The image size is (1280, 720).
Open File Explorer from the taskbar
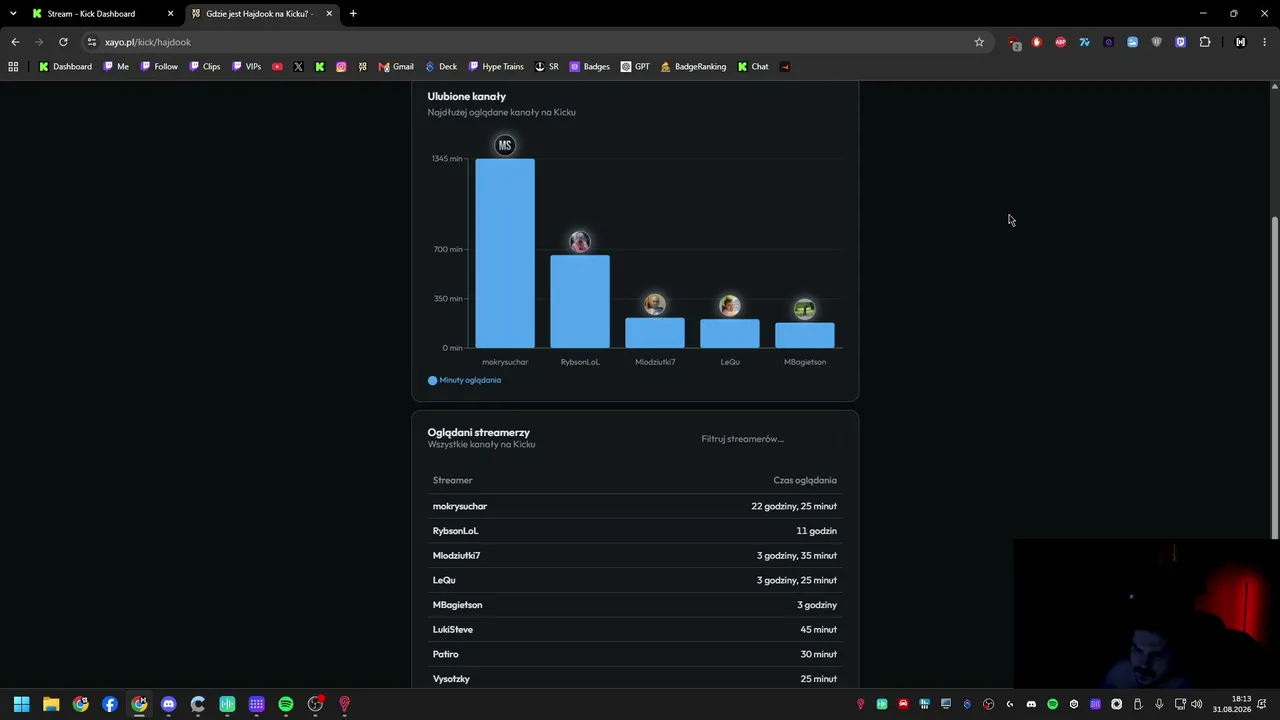(x=51, y=704)
